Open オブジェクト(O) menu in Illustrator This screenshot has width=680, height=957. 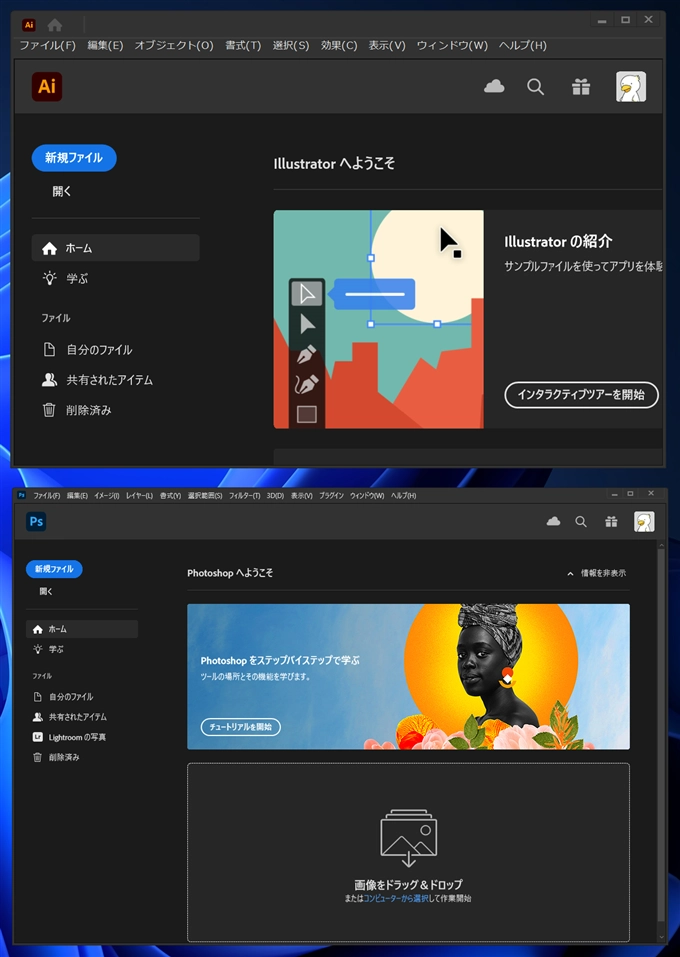(x=174, y=45)
